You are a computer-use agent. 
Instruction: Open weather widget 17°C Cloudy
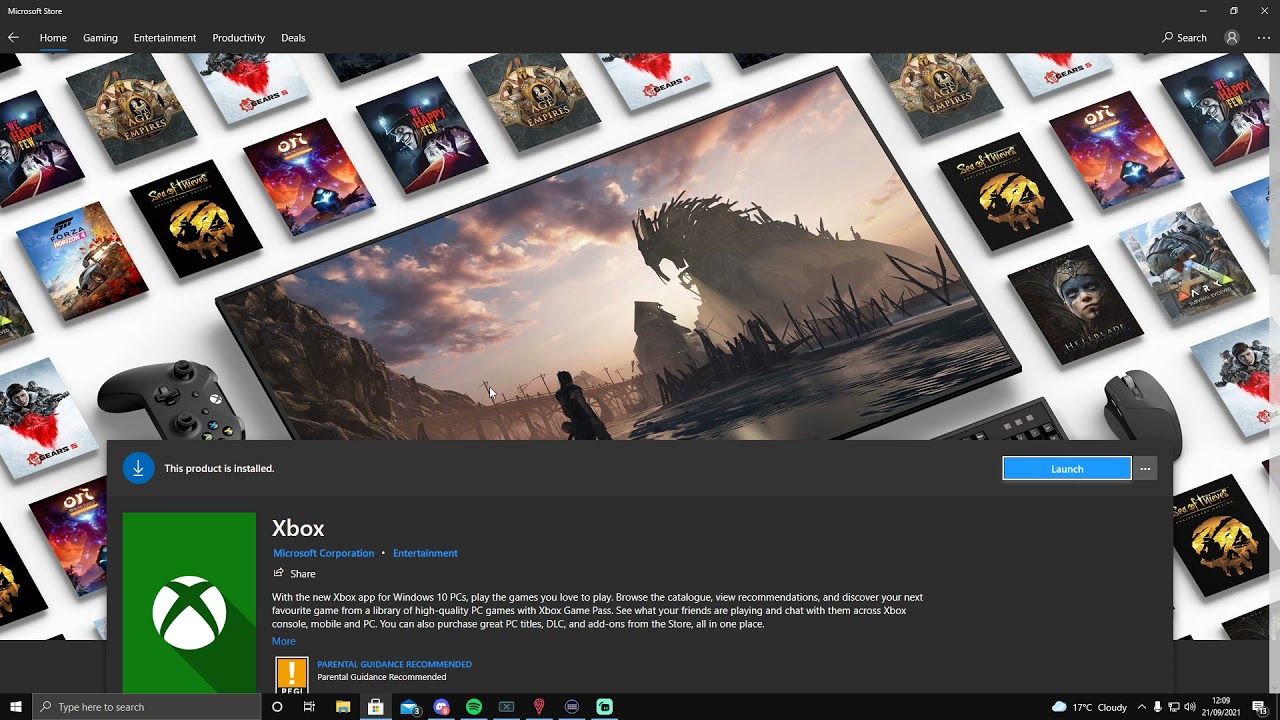tap(1089, 707)
